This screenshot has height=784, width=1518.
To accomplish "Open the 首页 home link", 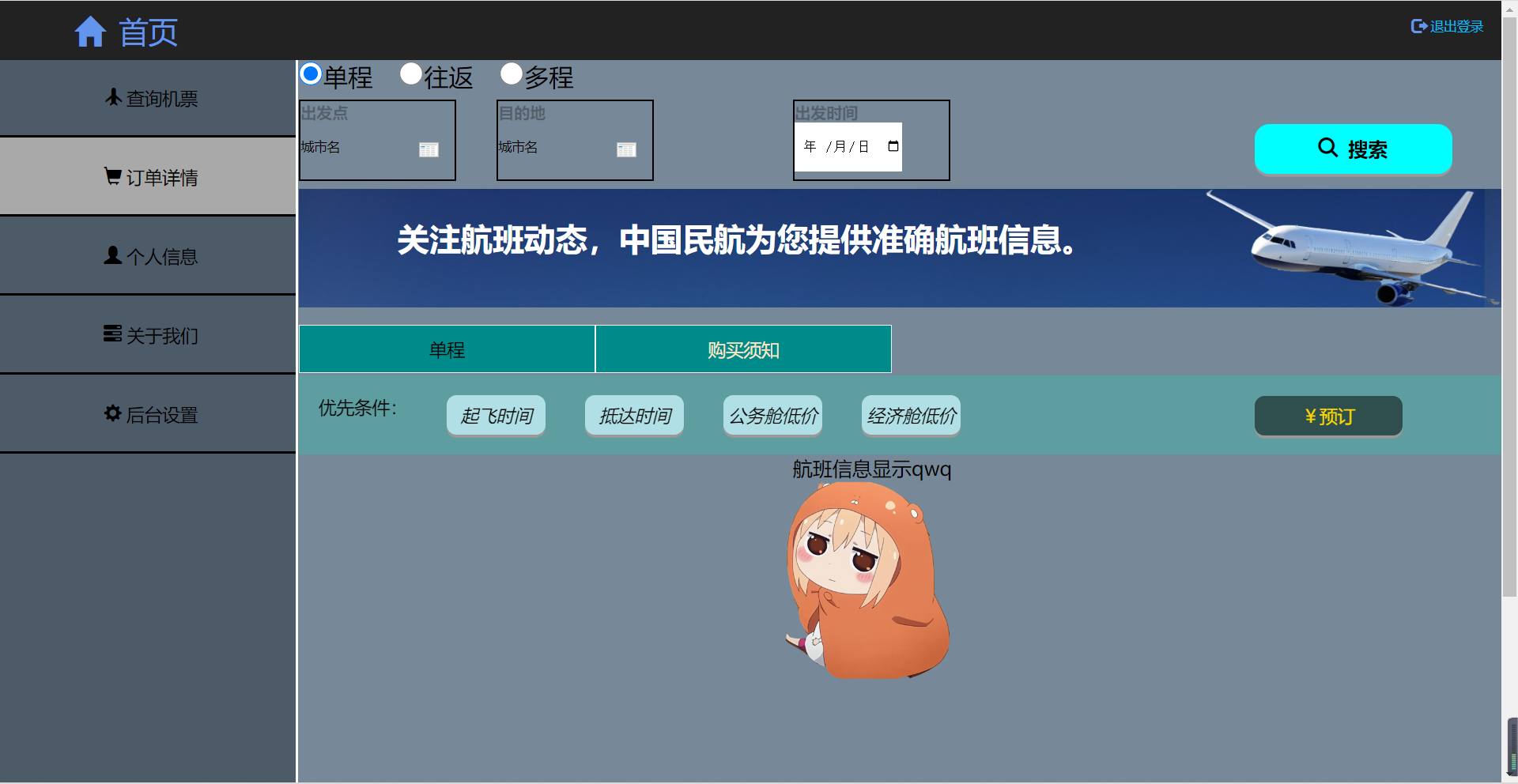I will pyautogui.click(x=148, y=32).
